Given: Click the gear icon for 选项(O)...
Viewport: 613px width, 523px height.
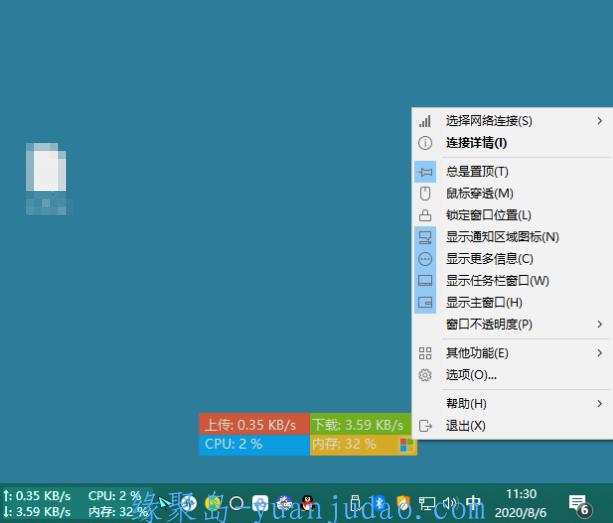Looking at the screenshot, I should 425,375.
